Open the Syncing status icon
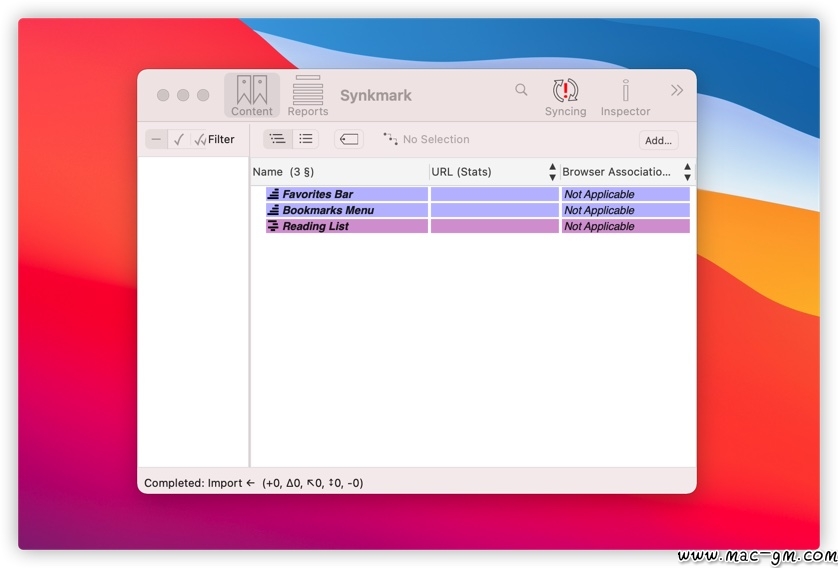The image size is (838, 568). [565, 97]
